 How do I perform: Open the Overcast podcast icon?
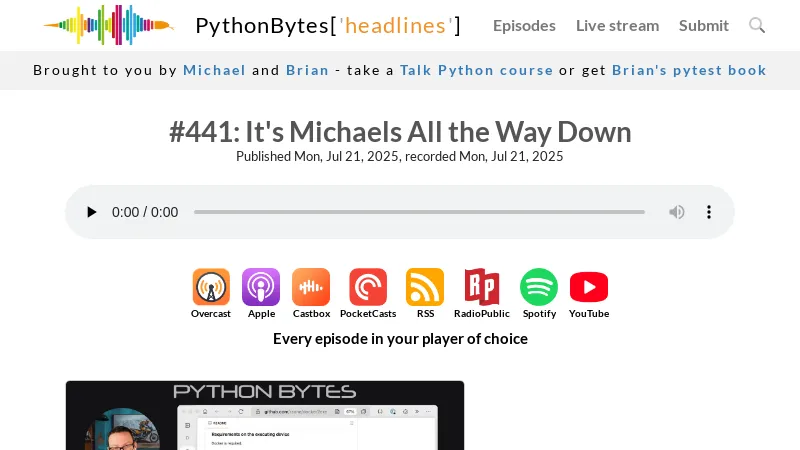point(211,287)
